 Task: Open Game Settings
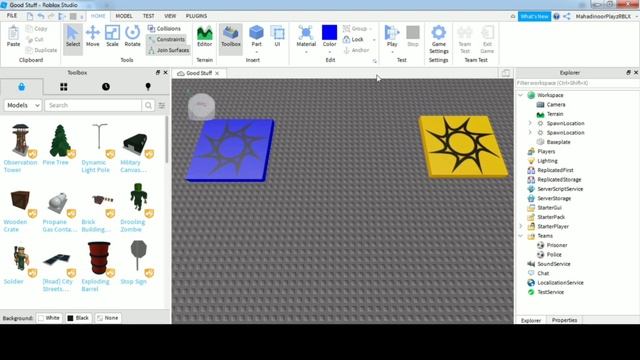coord(439,39)
